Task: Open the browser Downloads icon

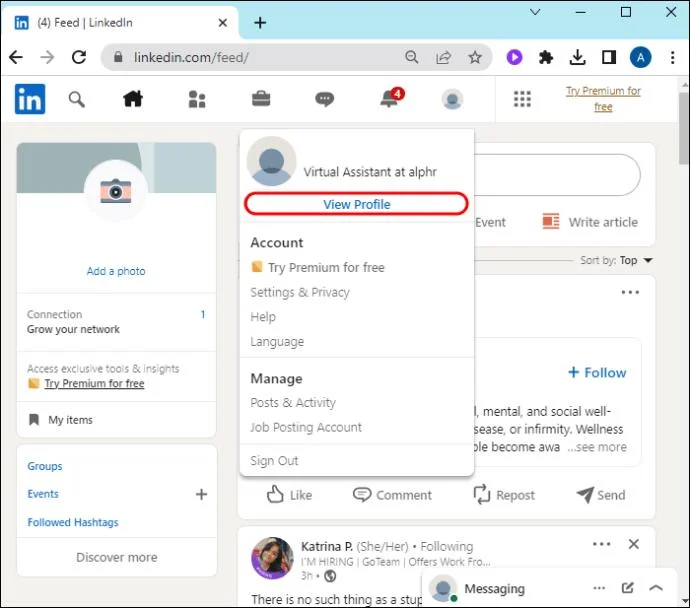Action: [577, 57]
